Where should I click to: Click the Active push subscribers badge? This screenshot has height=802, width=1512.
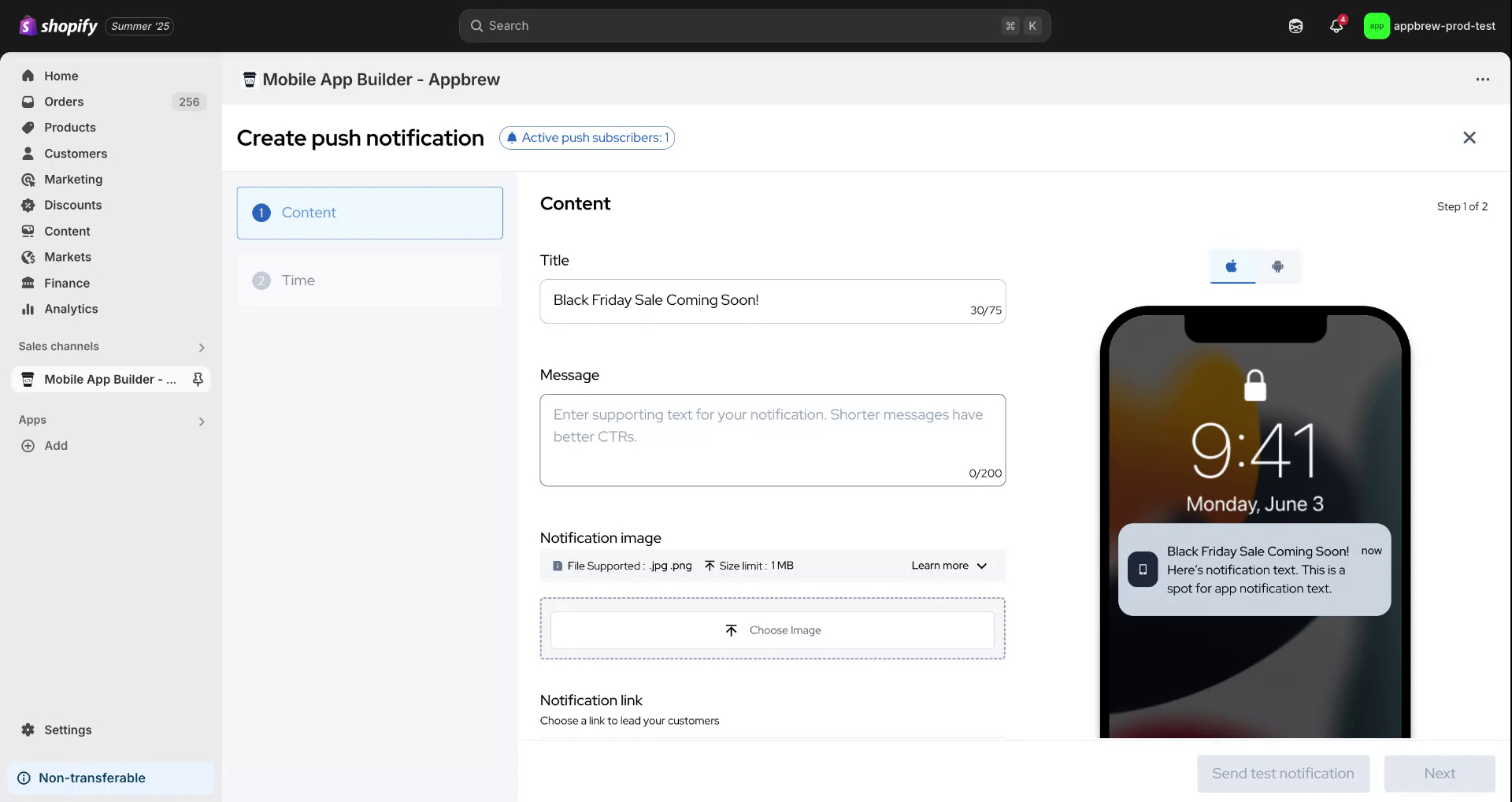pyautogui.click(x=586, y=137)
